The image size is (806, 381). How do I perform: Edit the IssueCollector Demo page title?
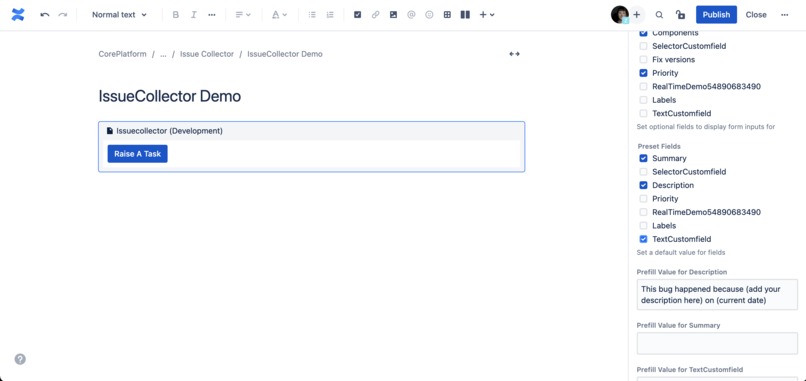pos(170,96)
